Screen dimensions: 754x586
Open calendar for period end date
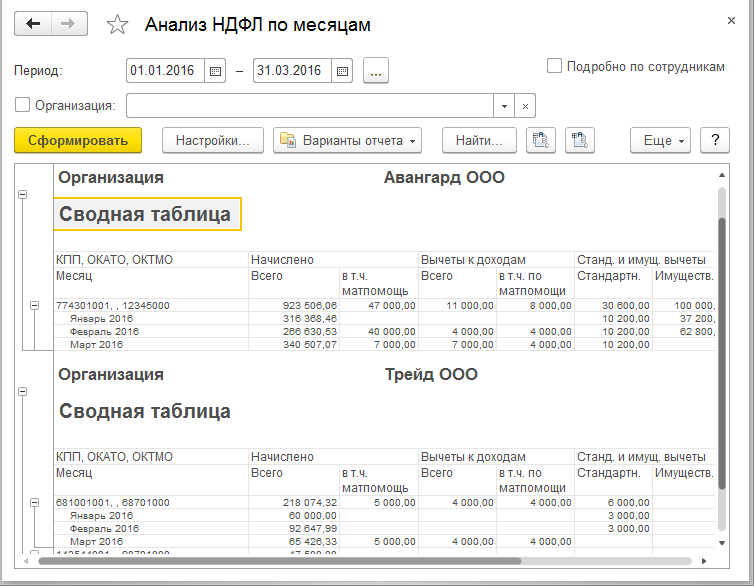click(342, 71)
